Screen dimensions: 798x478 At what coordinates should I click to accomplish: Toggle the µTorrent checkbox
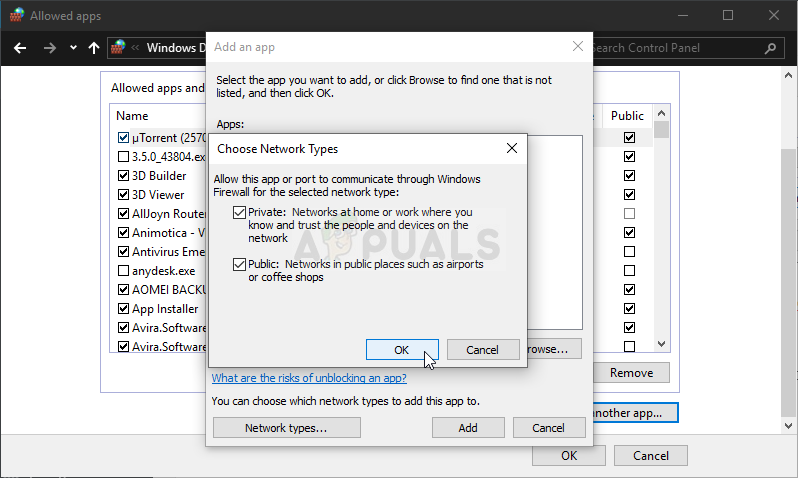(x=123, y=137)
